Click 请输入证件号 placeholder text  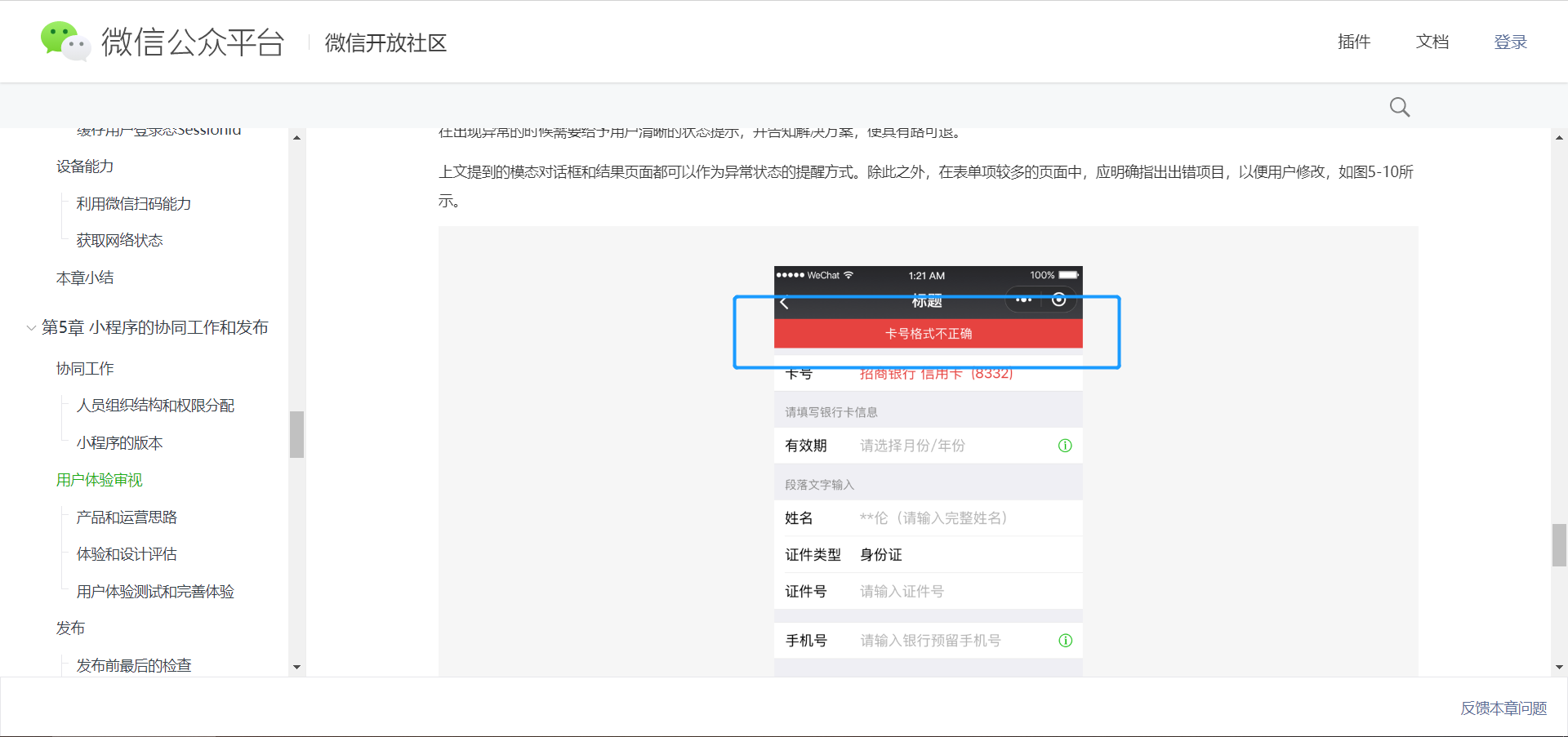tap(902, 592)
